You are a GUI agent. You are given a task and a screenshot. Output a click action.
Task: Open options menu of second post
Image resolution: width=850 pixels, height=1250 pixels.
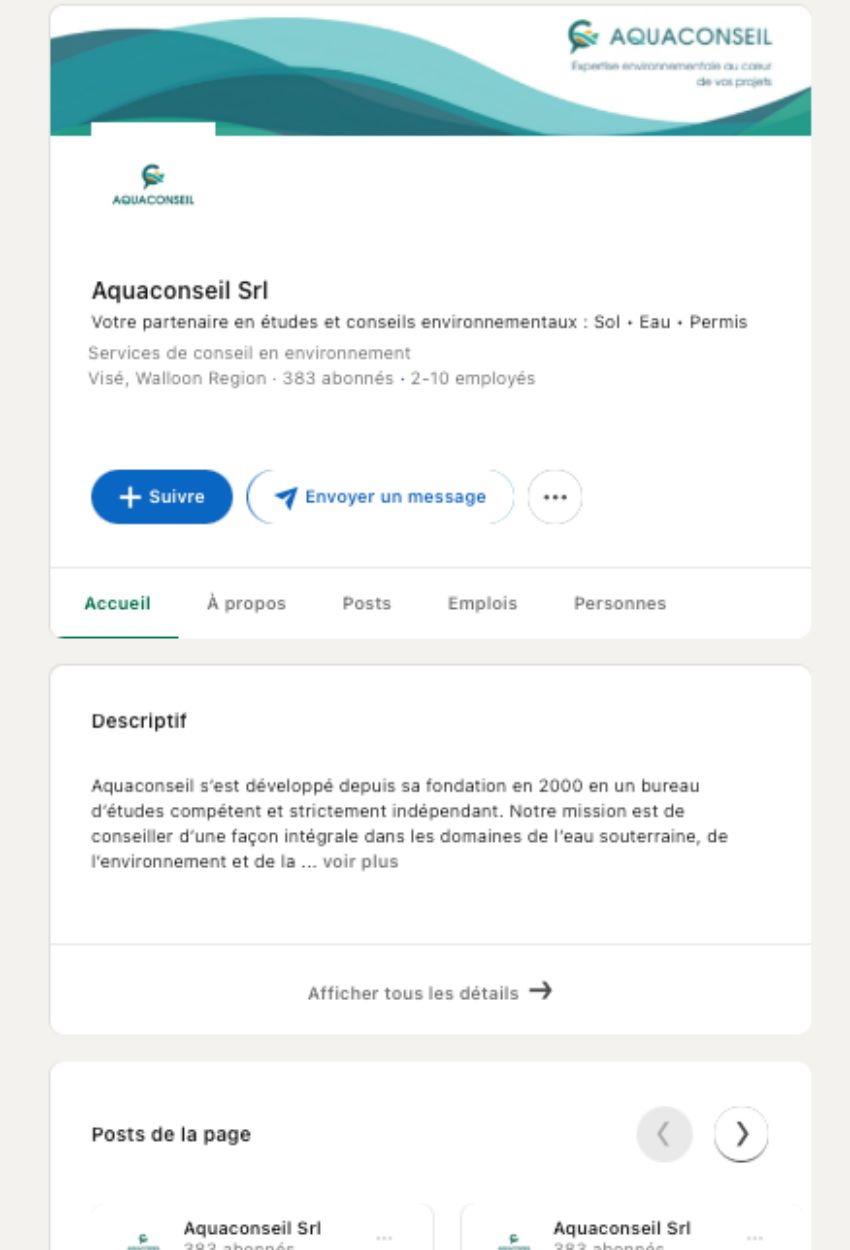(x=754, y=1238)
